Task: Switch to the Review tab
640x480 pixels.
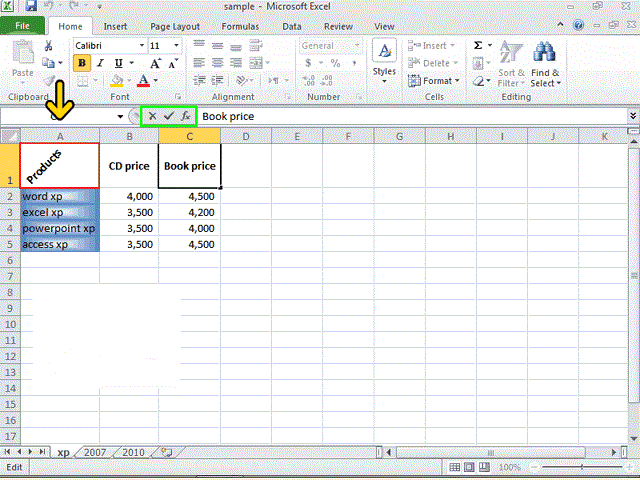Action: pyautogui.click(x=338, y=27)
